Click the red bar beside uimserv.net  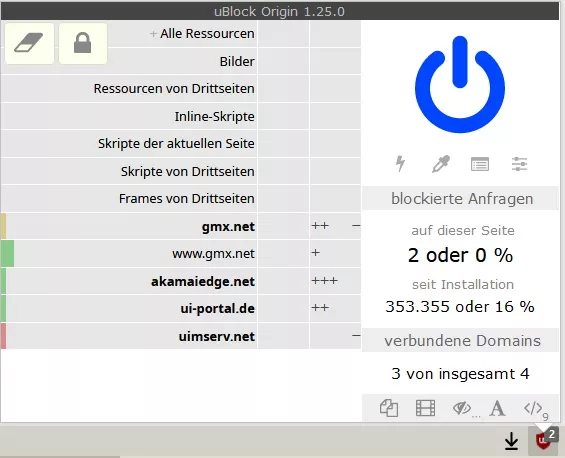[x=4, y=336]
